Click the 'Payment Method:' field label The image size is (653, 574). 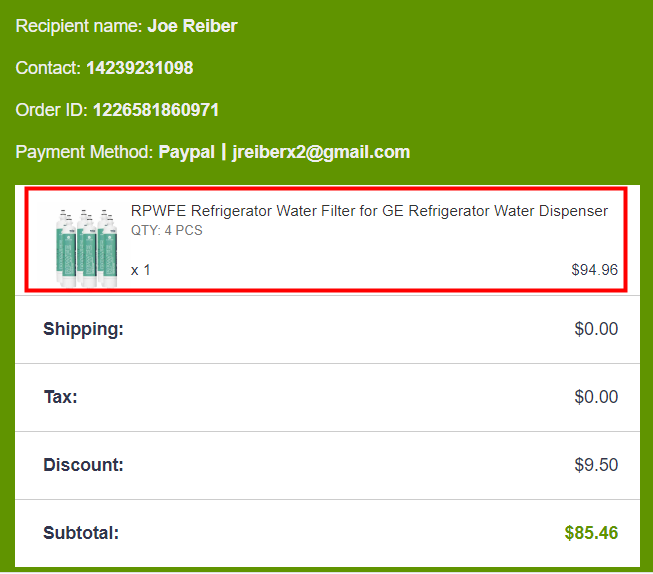[85, 152]
